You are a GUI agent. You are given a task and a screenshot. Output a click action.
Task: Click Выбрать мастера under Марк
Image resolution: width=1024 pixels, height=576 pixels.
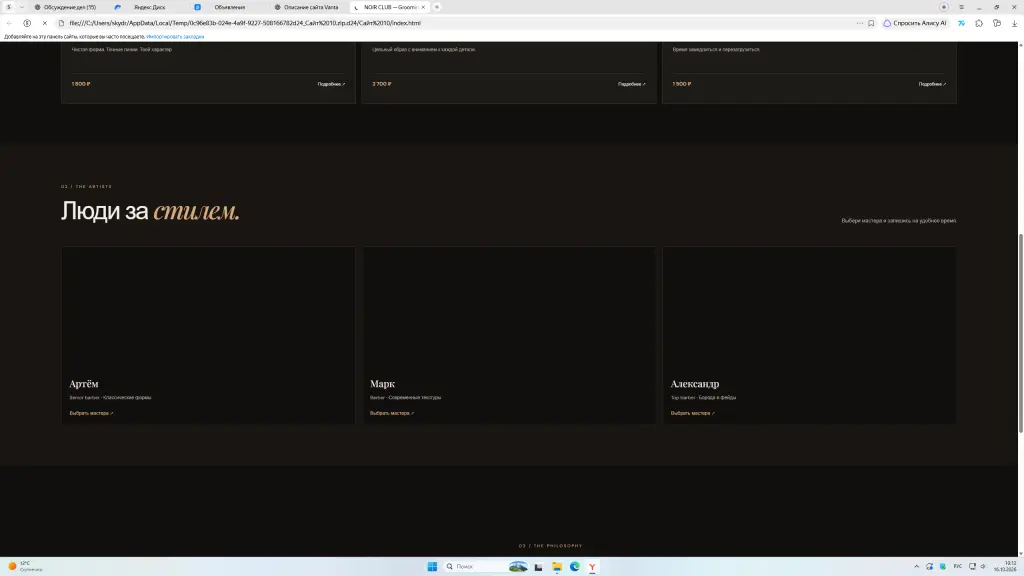click(x=392, y=413)
